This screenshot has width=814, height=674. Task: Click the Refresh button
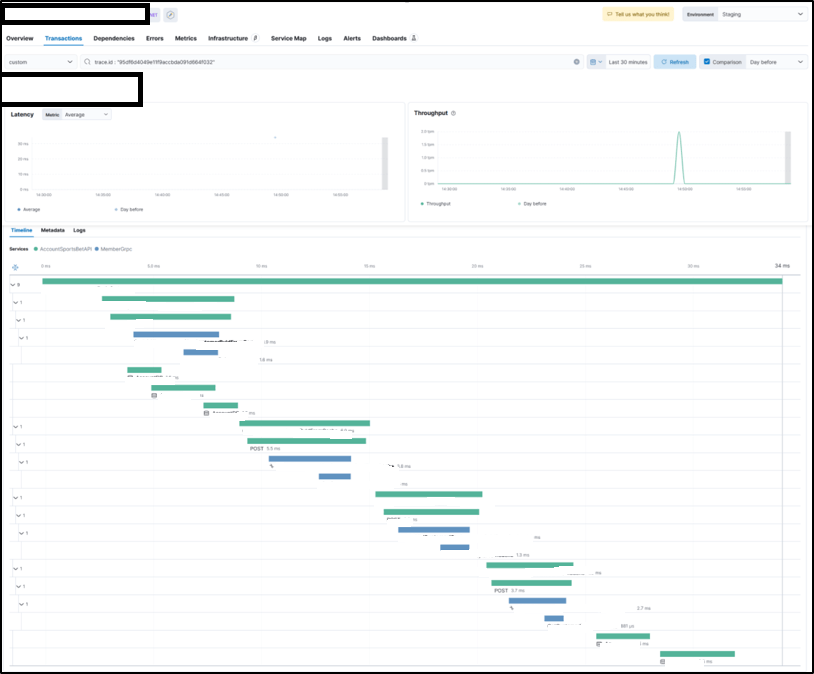coord(675,62)
